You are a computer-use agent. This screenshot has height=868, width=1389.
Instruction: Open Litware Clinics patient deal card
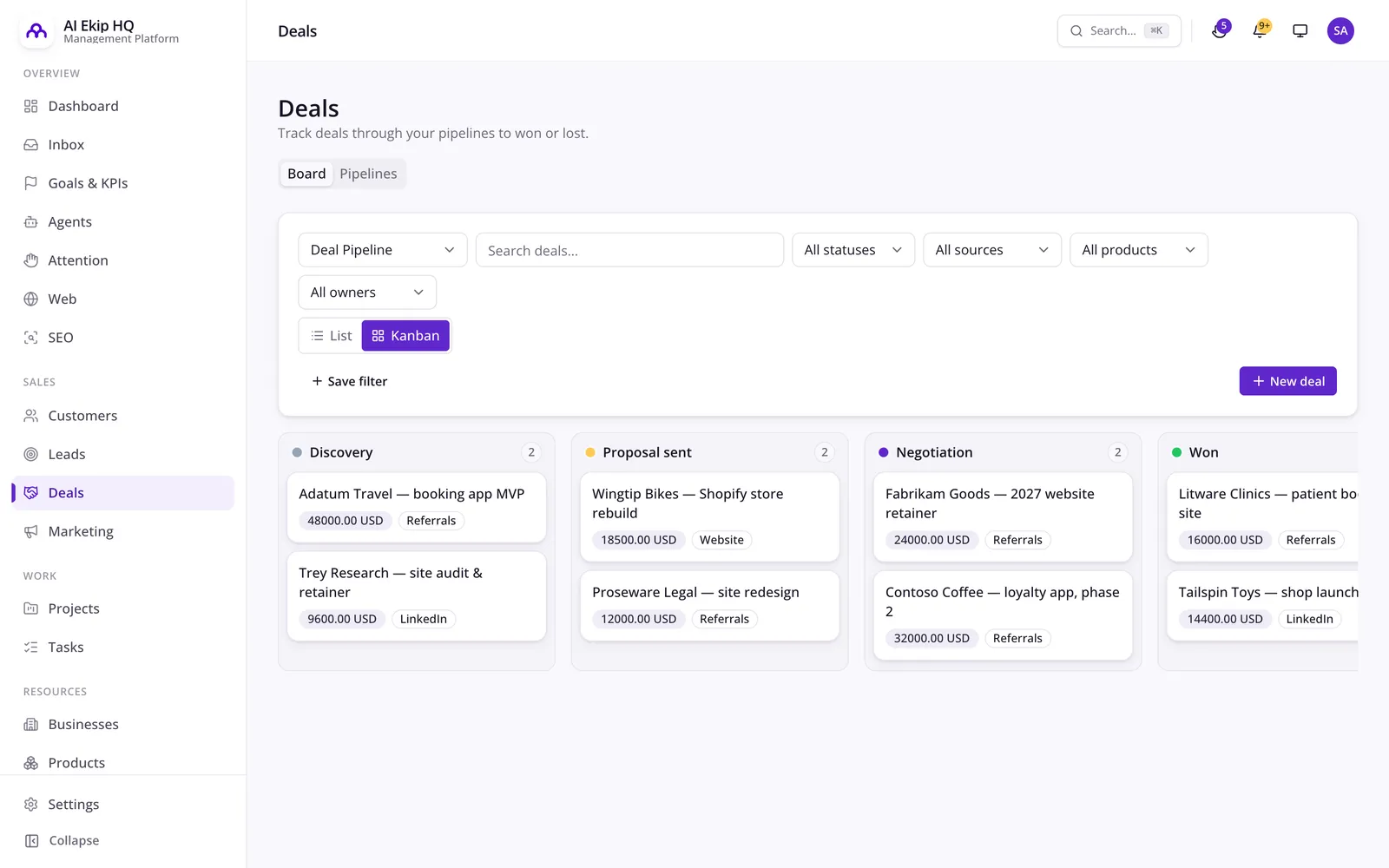(1262, 517)
